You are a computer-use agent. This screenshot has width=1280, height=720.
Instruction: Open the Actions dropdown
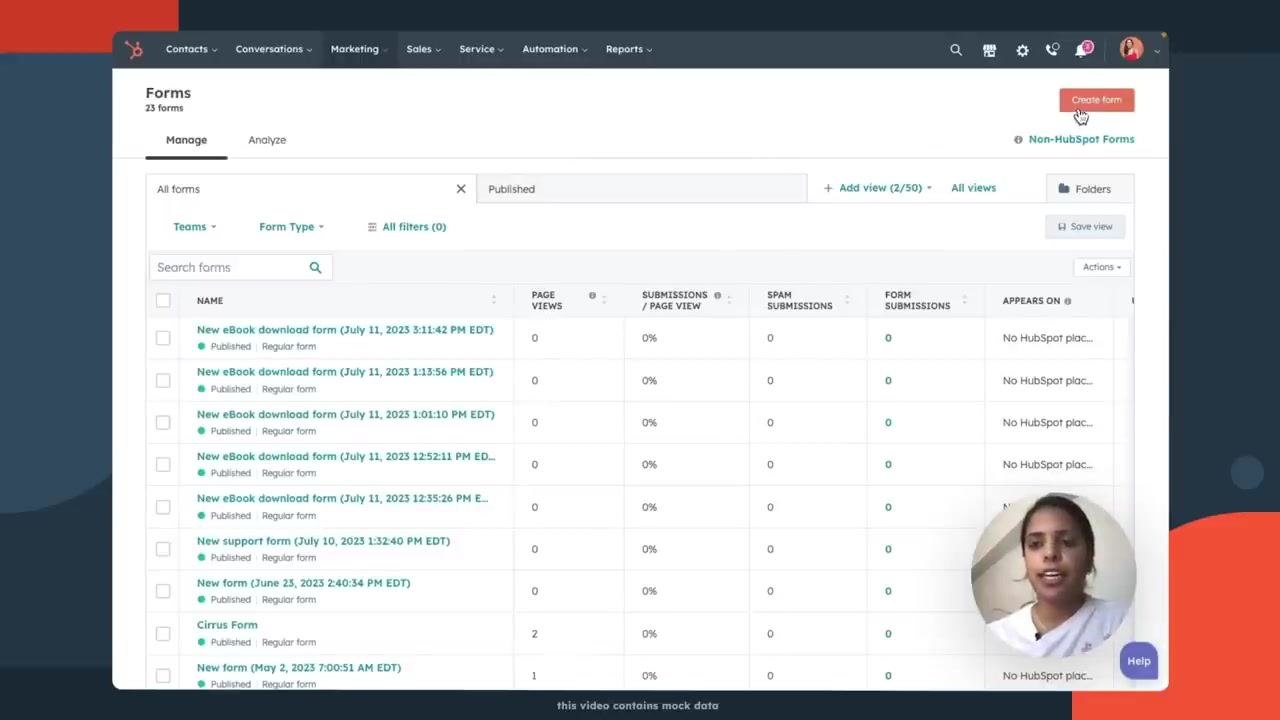(x=1101, y=267)
